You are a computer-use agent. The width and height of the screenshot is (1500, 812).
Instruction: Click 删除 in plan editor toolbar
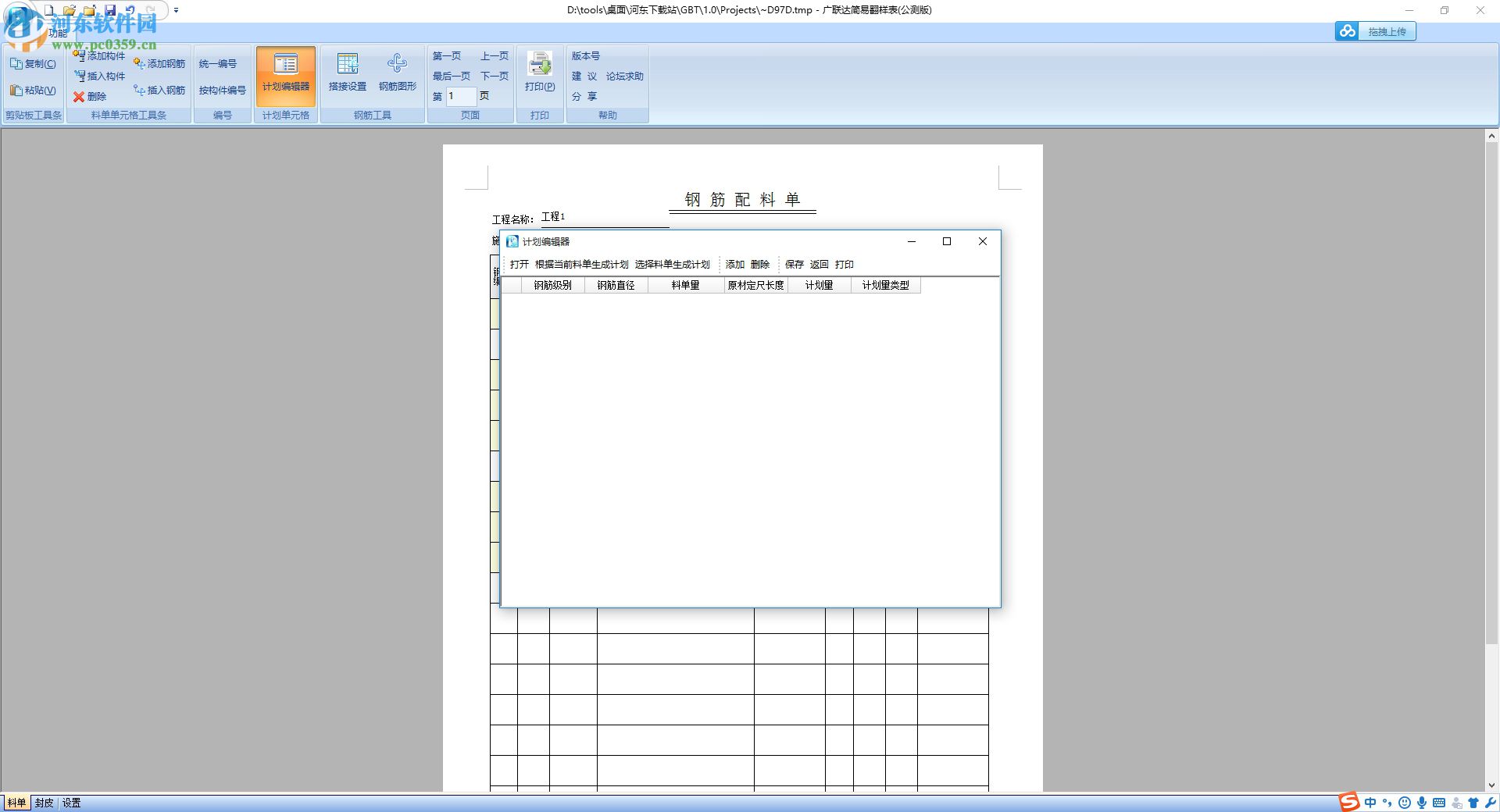tap(760, 265)
